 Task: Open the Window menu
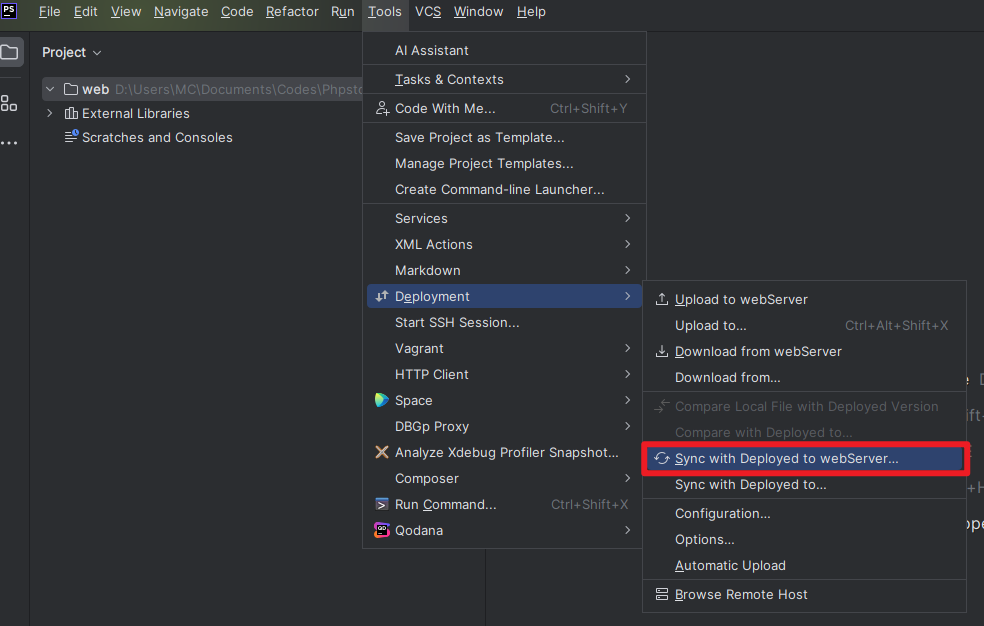coord(478,12)
